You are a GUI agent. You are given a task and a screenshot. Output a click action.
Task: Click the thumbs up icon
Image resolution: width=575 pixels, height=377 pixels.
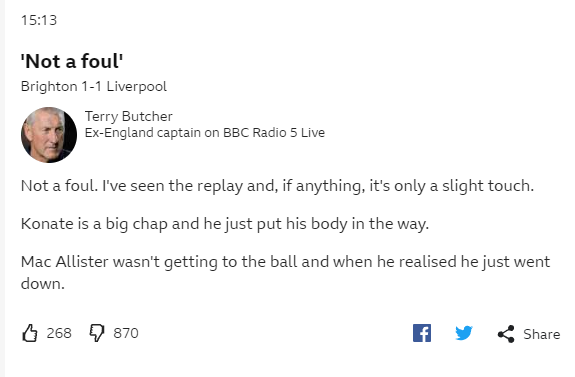click(x=30, y=333)
